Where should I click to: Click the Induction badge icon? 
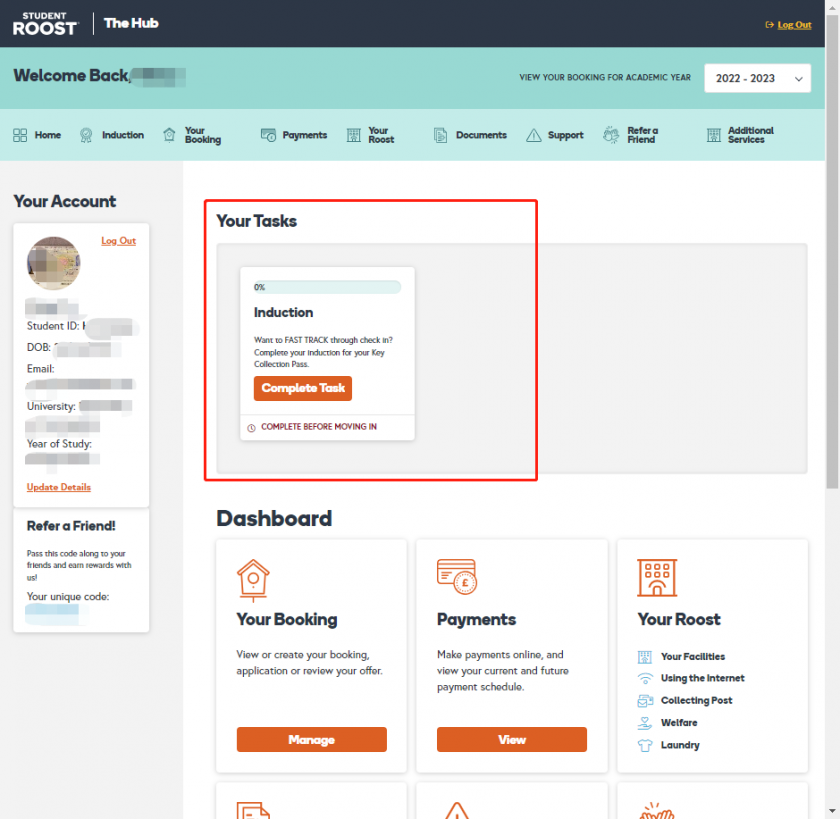click(86, 135)
